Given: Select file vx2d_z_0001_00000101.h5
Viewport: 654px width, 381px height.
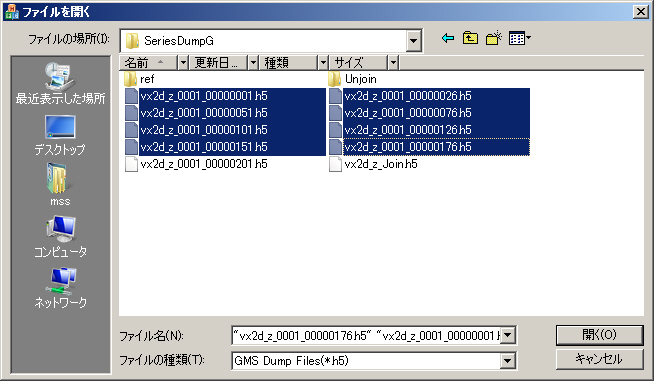Looking at the screenshot, I should tap(225, 130).
